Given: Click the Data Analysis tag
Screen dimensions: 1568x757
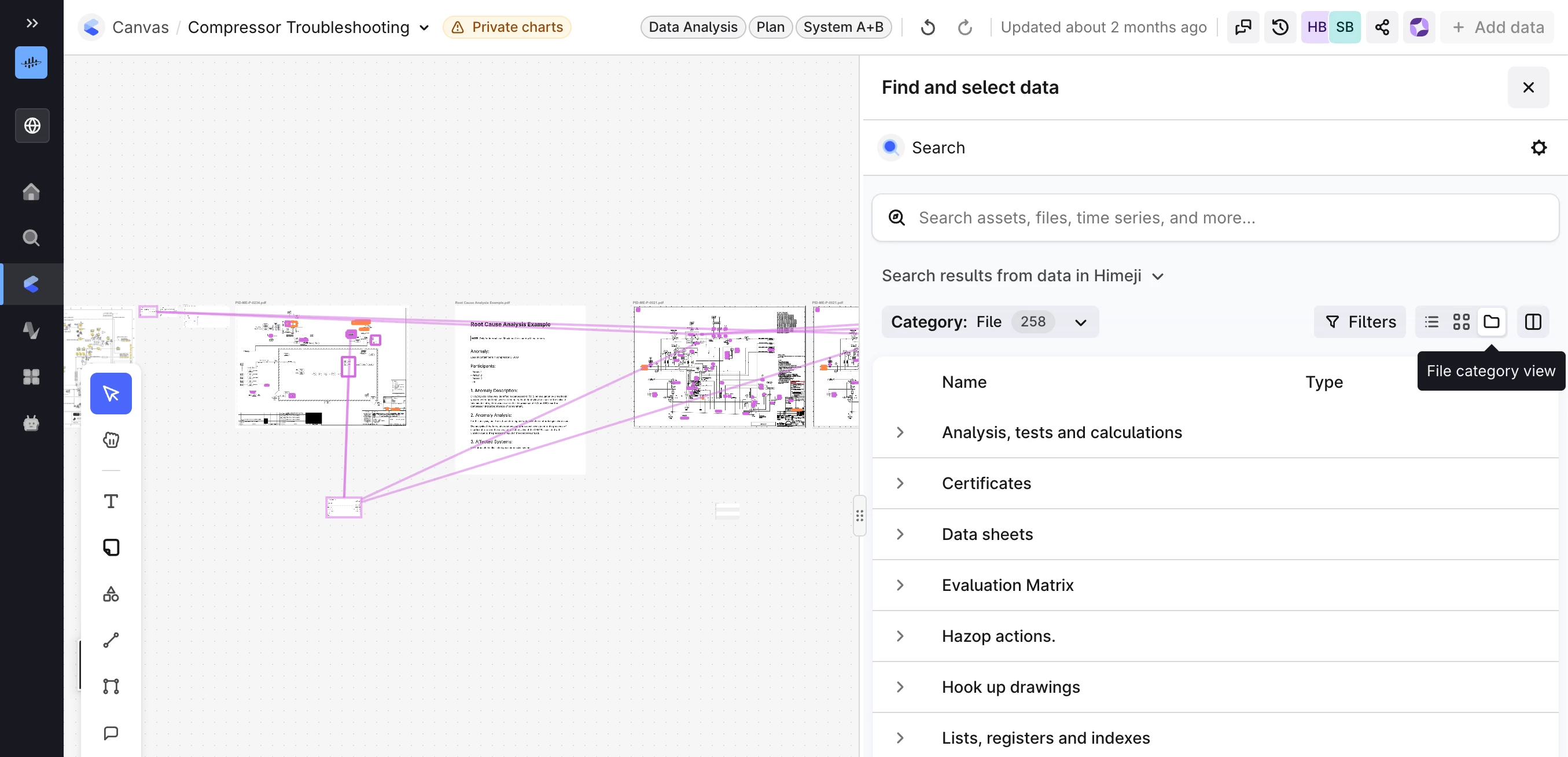Looking at the screenshot, I should (693, 27).
